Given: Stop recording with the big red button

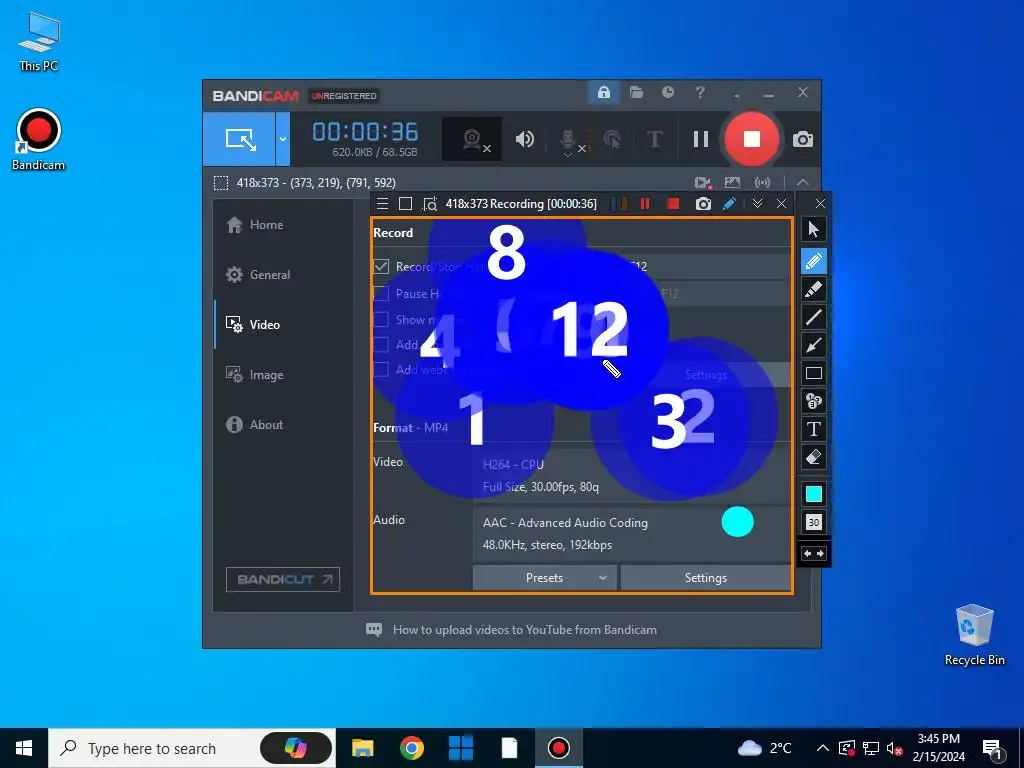Looking at the screenshot, I should click(752, 139).
